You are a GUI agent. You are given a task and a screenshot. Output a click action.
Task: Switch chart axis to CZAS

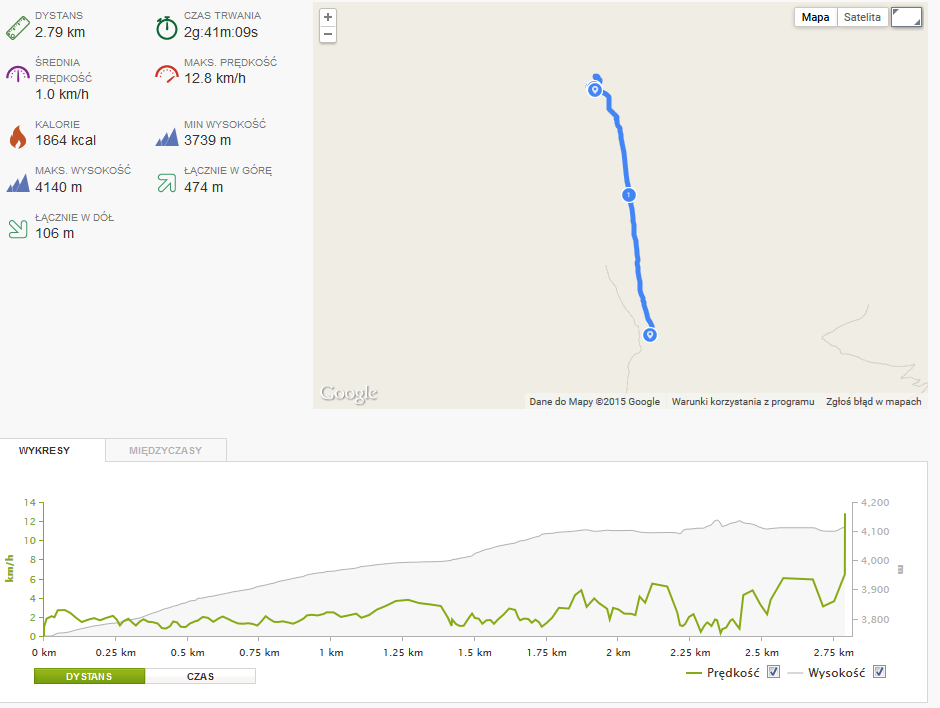click(x=200, y=676)
